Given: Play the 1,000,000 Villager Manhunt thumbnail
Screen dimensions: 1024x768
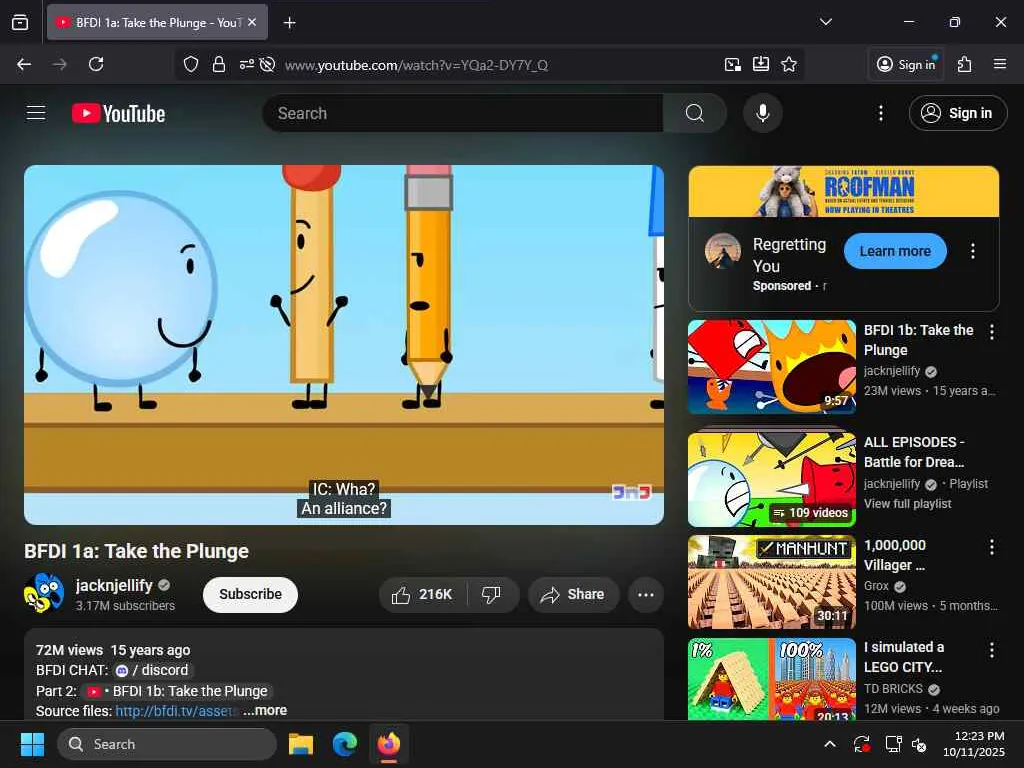Looking at the screenshot, I should tap(771, 582).
